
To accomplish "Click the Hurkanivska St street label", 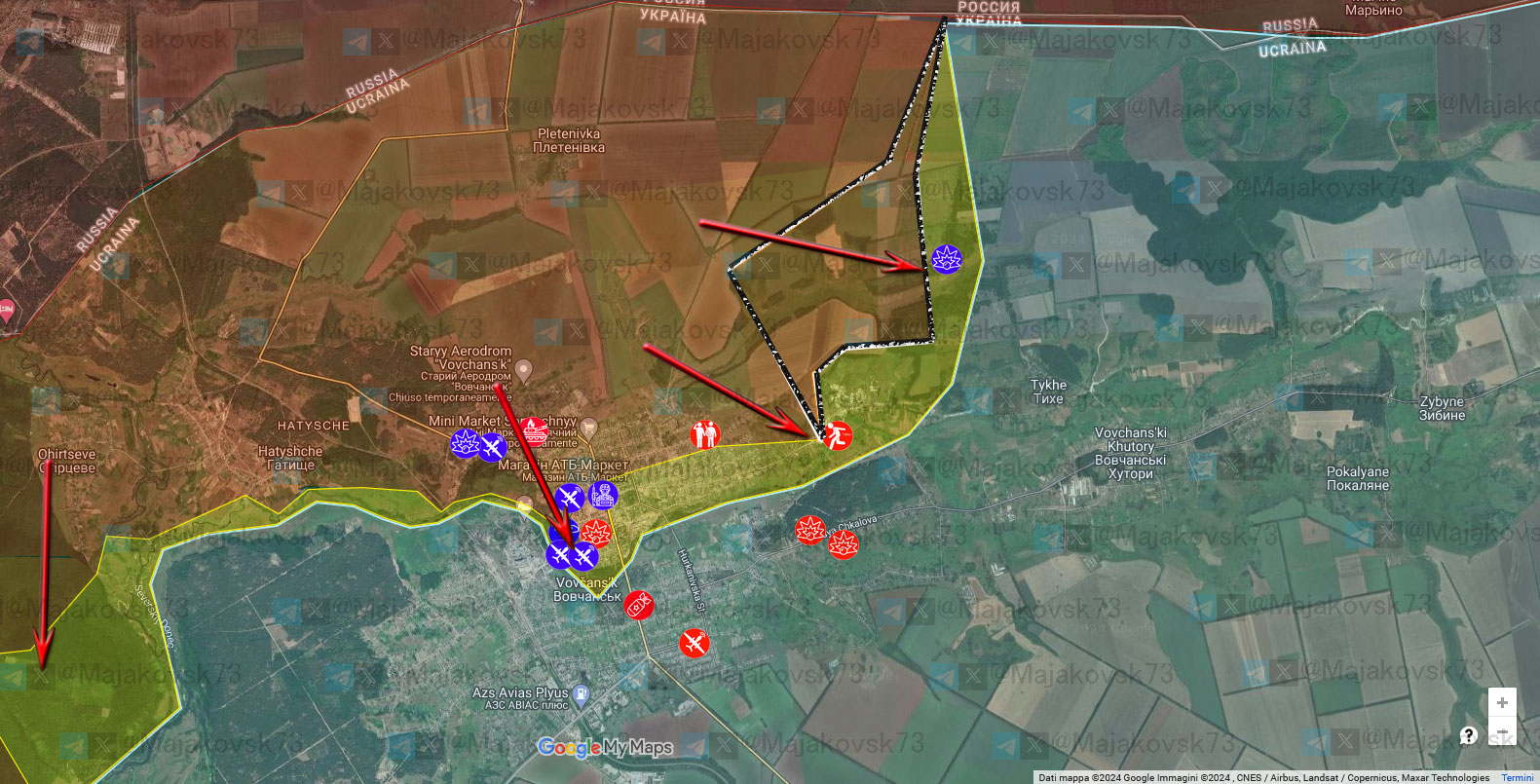I will click(x=692, y=579).
